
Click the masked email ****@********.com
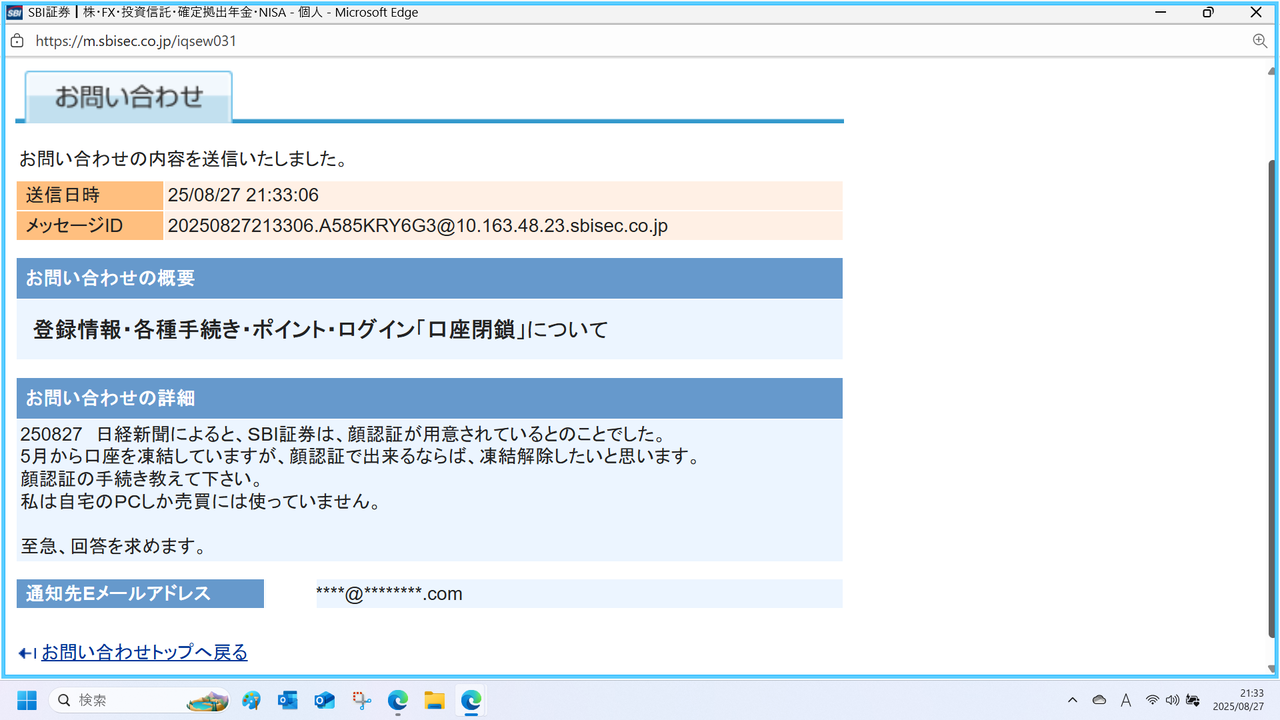coord(389,594)
